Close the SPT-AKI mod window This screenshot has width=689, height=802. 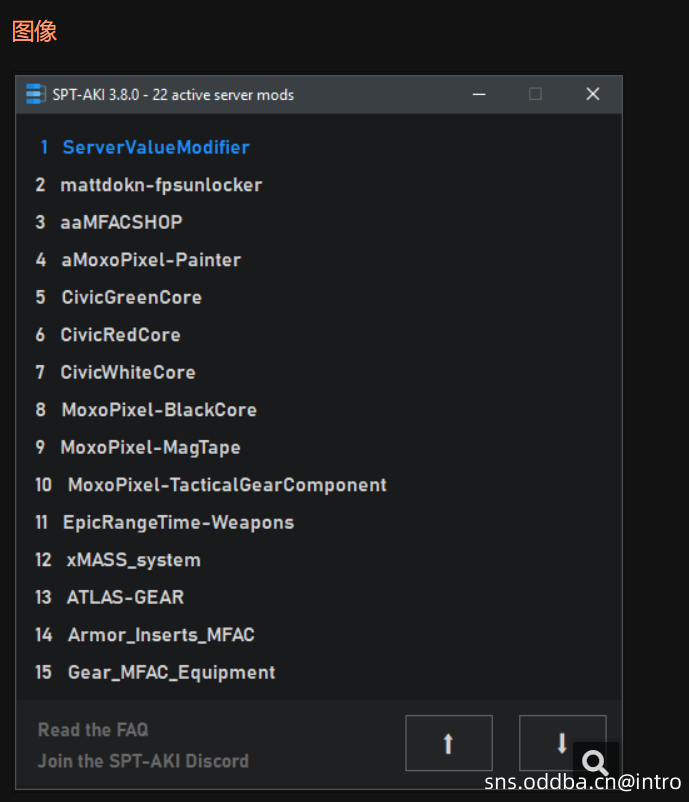click(x=593, y=94)
